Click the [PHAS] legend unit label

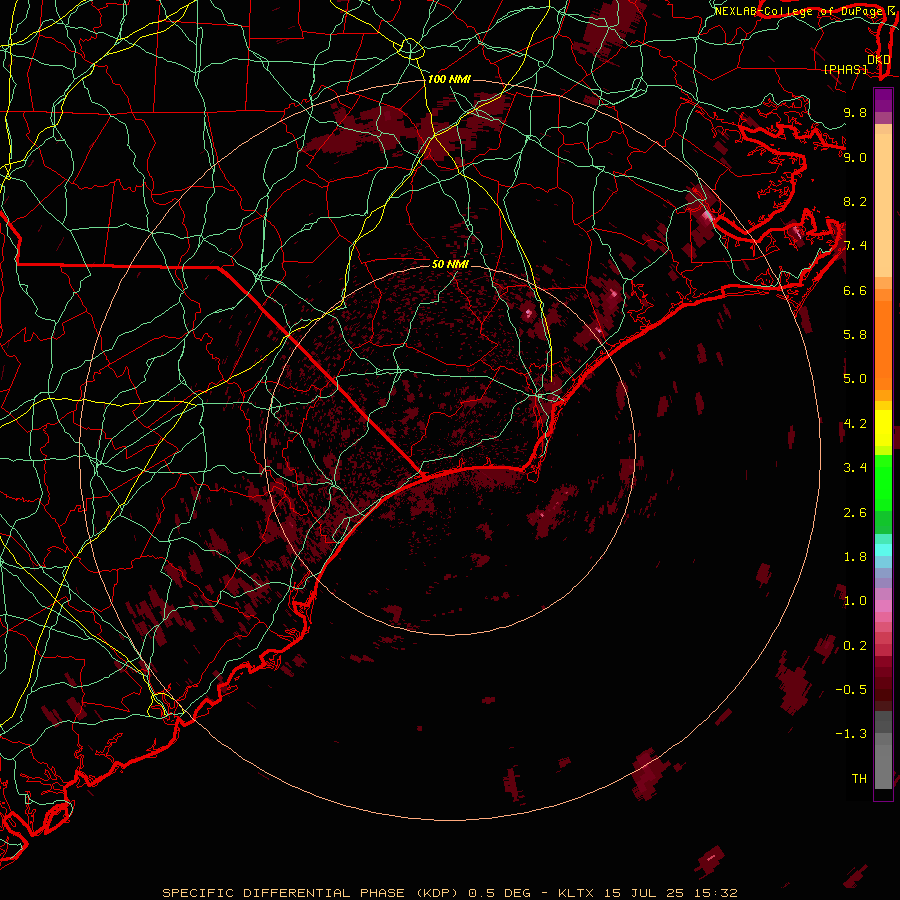[845, 69]
